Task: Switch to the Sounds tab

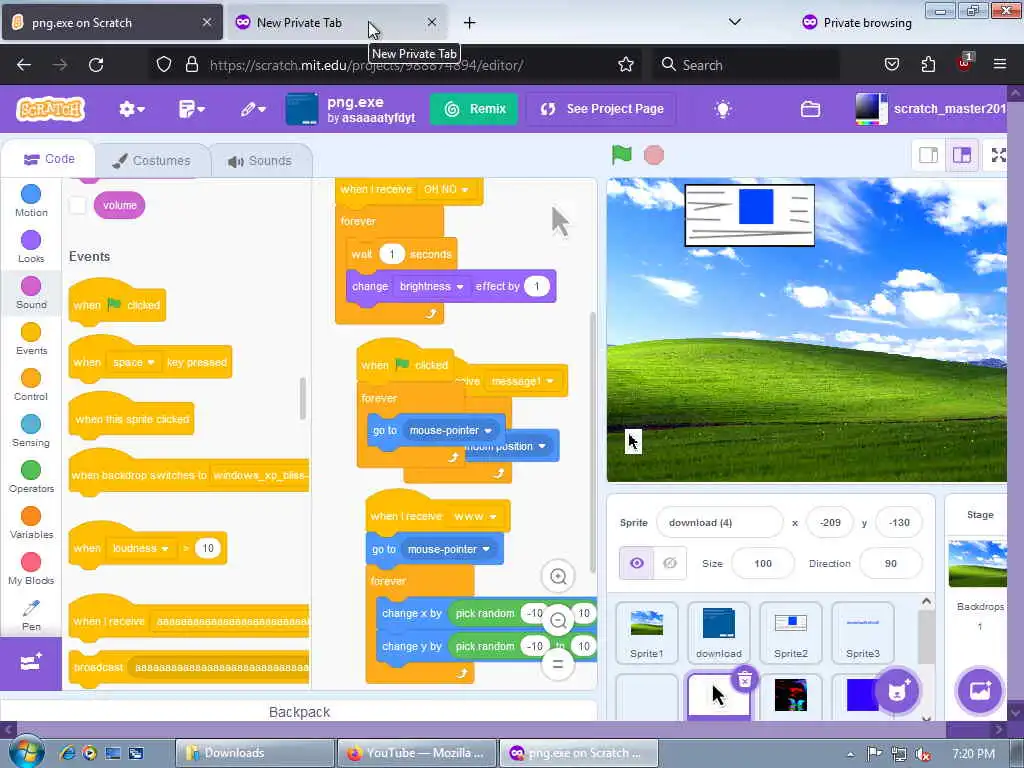Action: pyautogui.click(x=260, y=161)
